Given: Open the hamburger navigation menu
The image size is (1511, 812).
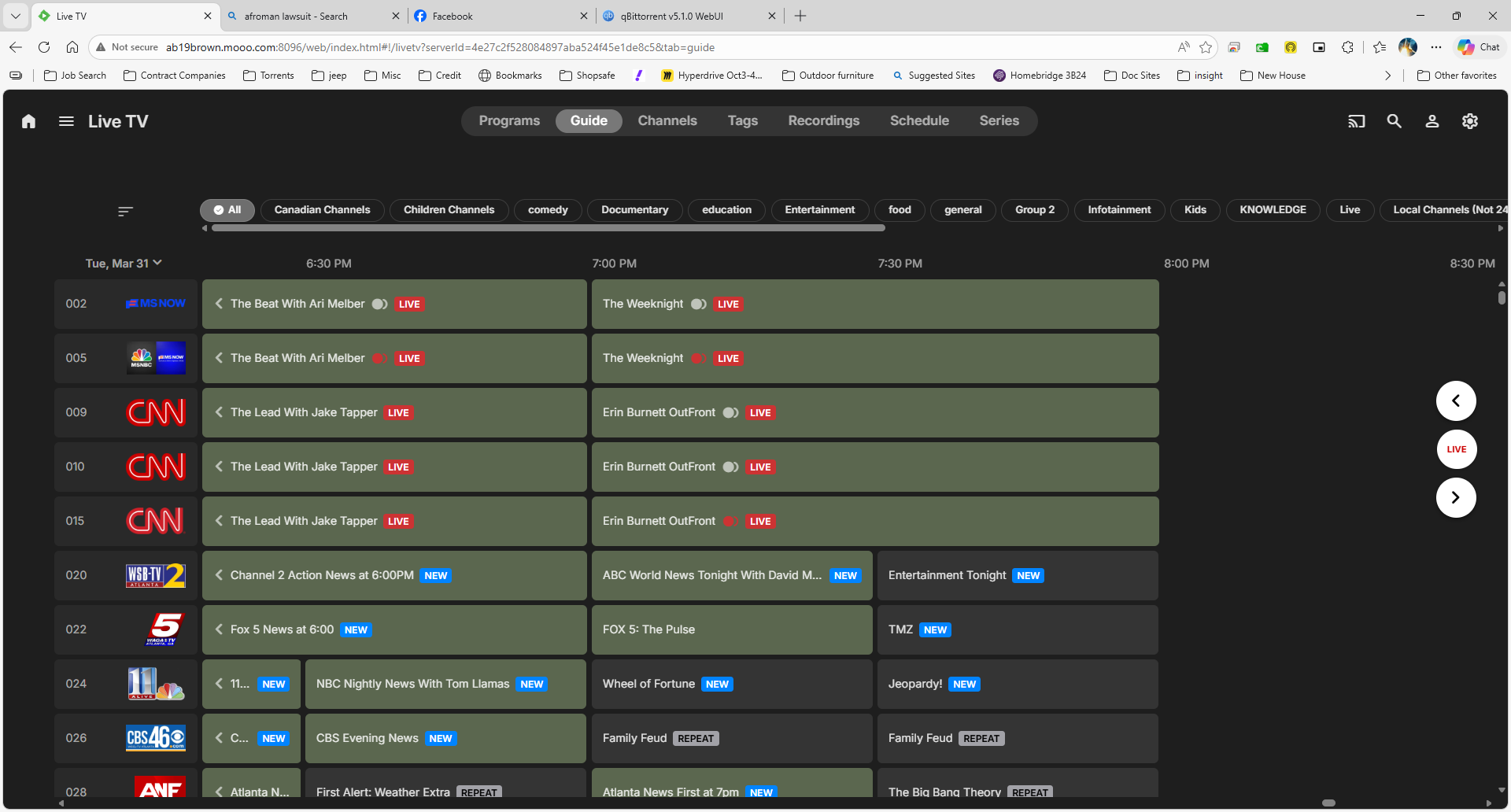Looking at the screenshot, I should pyautogui.click(x=66, y=121).
